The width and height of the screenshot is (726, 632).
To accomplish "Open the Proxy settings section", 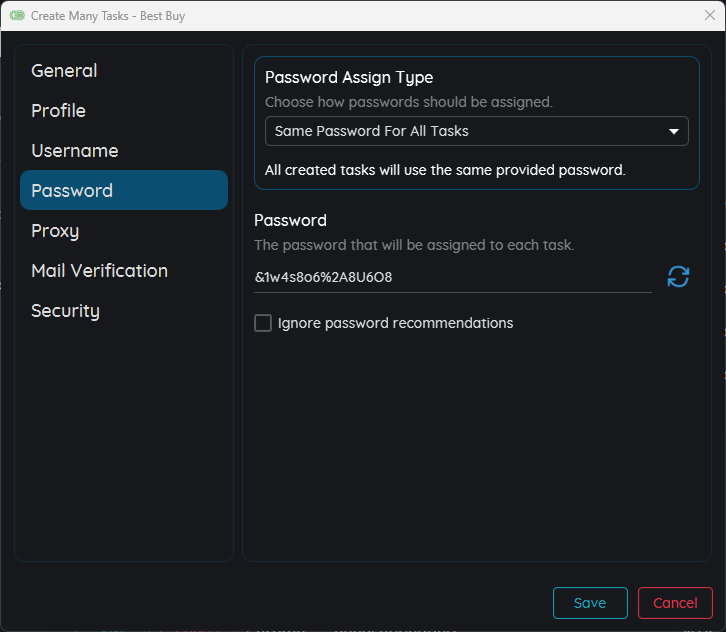I will click(55, 231).
